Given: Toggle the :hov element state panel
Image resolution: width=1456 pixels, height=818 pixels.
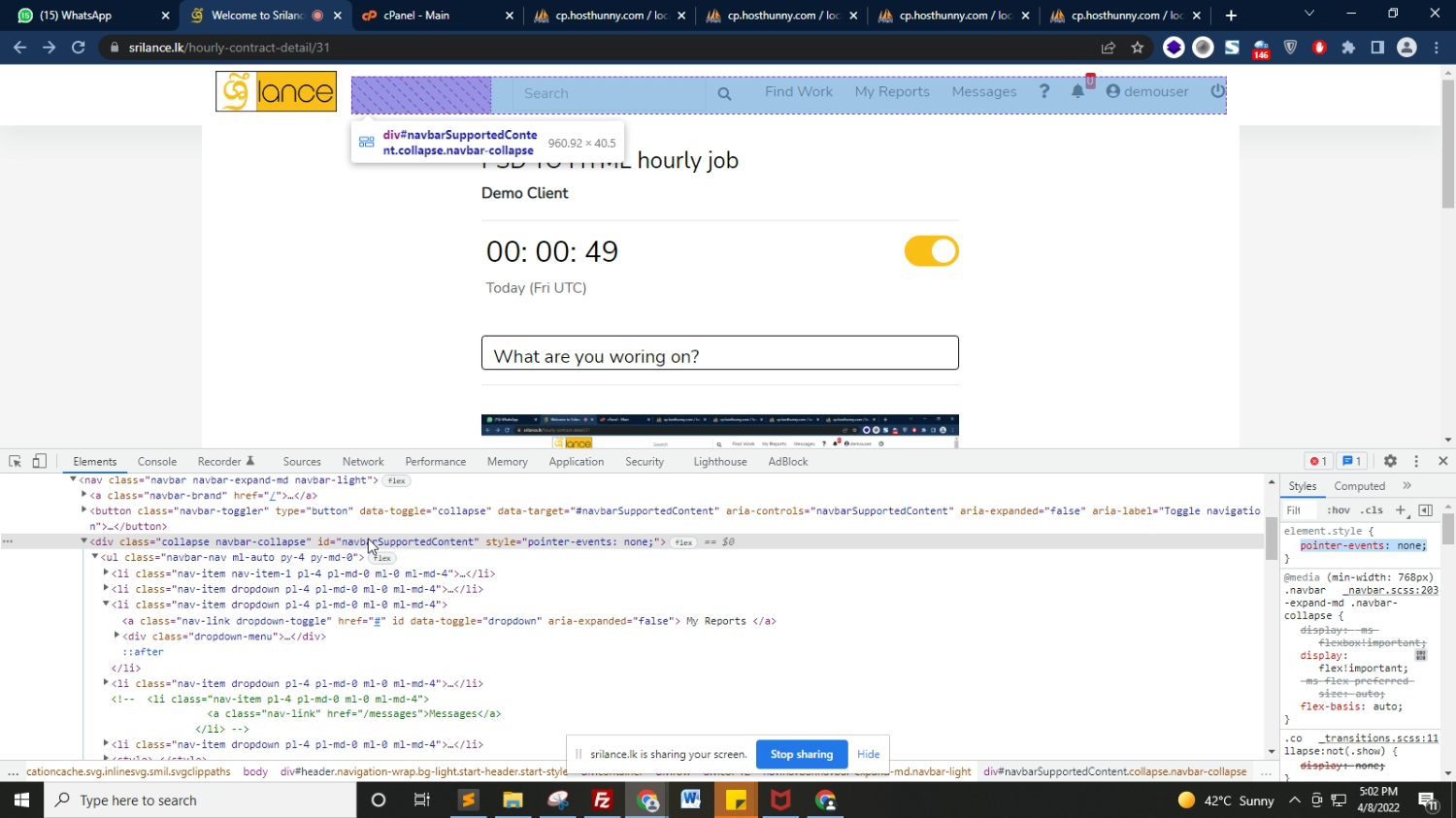Looking at the screenshot, I should (1339, 510).
